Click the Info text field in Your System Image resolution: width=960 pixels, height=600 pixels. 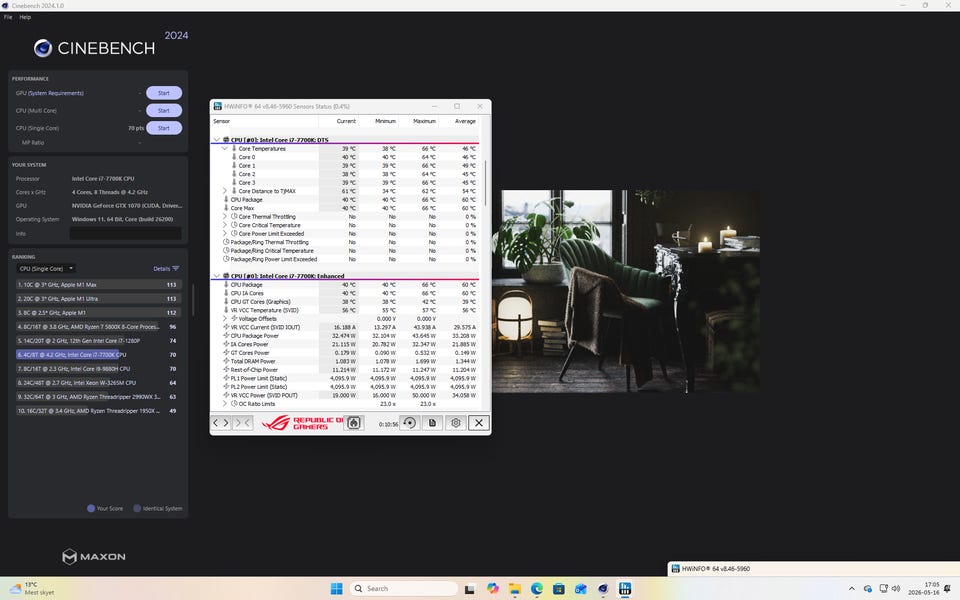coord(126,233)
